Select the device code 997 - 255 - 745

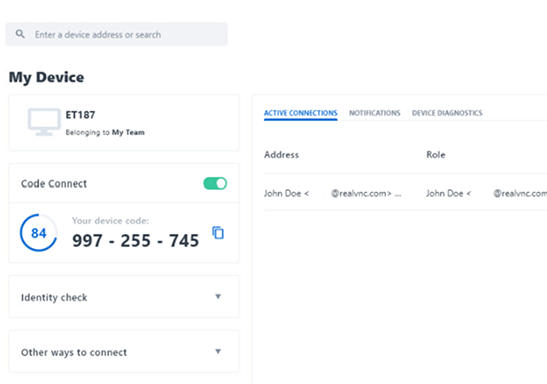point(135,241)
